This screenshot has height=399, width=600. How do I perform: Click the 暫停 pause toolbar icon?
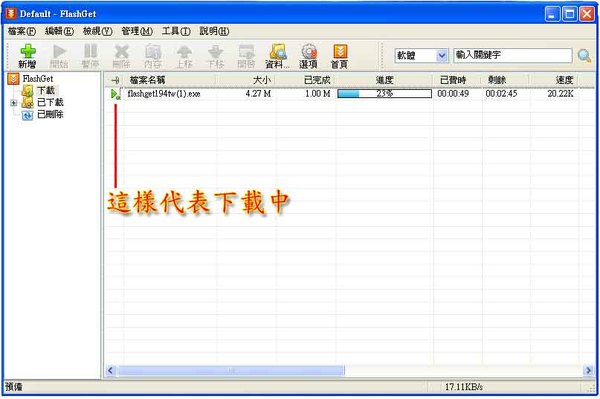[x=91, y=56]
